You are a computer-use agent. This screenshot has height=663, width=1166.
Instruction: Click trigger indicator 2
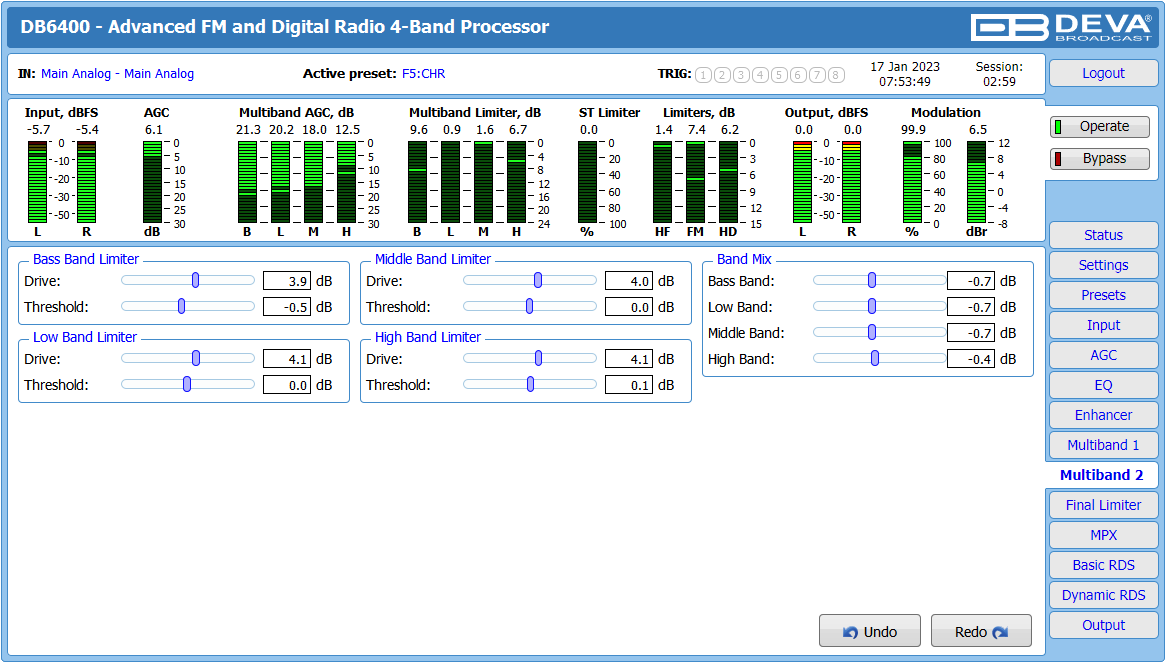[x=722, y=74]
